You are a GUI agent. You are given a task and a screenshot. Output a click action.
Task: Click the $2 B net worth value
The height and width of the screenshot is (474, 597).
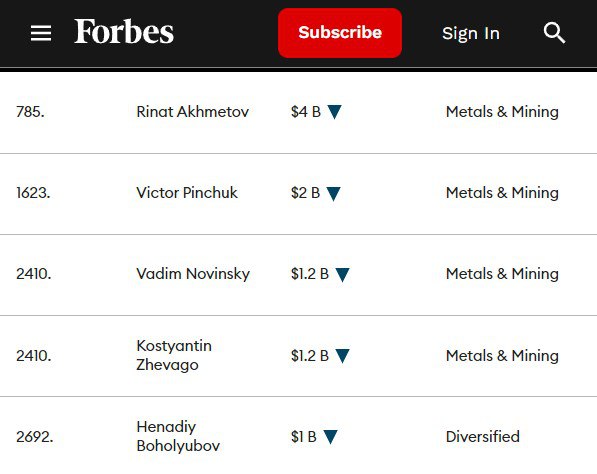[x=305, y=193]
